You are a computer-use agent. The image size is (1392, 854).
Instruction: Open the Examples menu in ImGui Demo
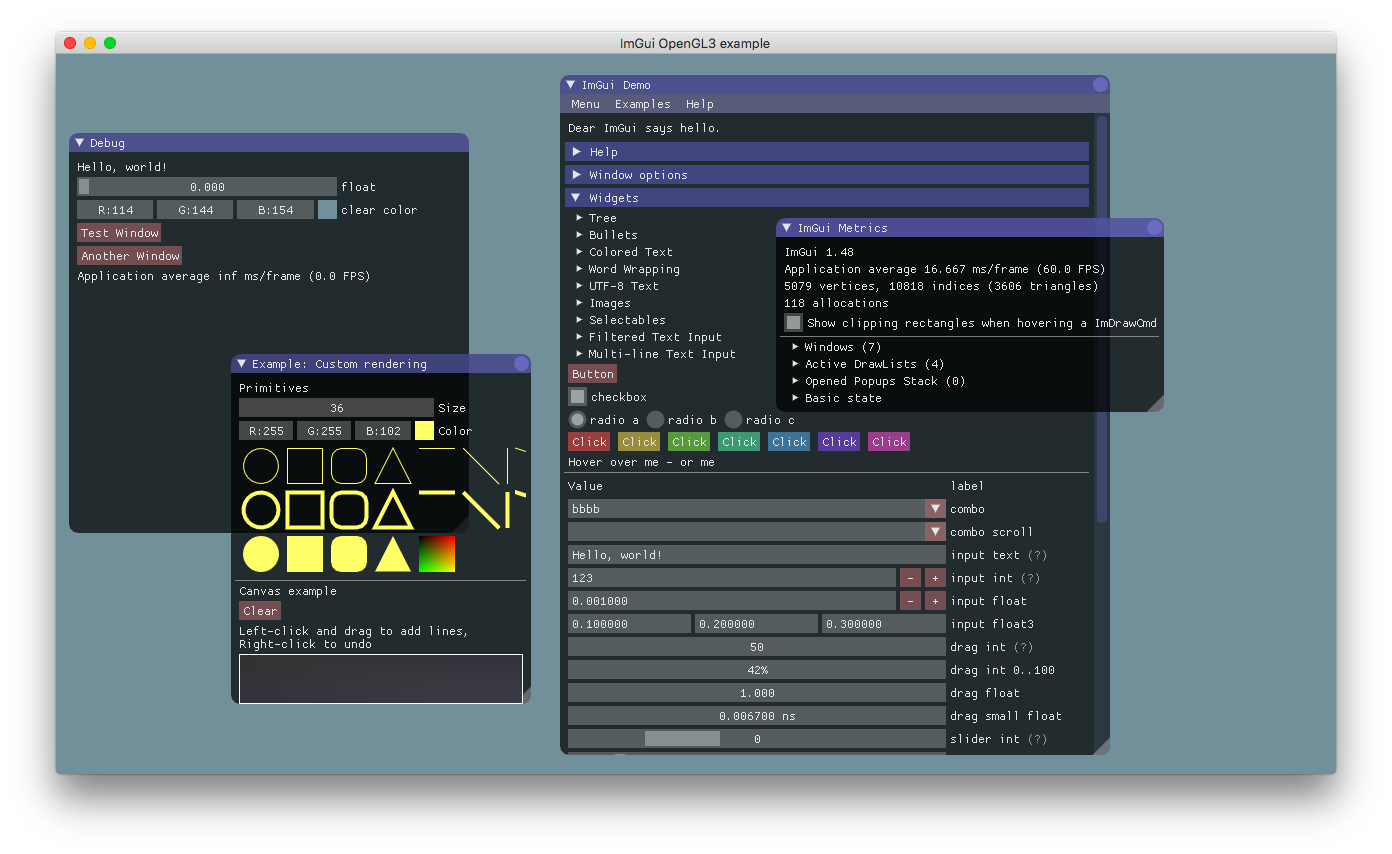pyautogui.click(x=642, y=104)
